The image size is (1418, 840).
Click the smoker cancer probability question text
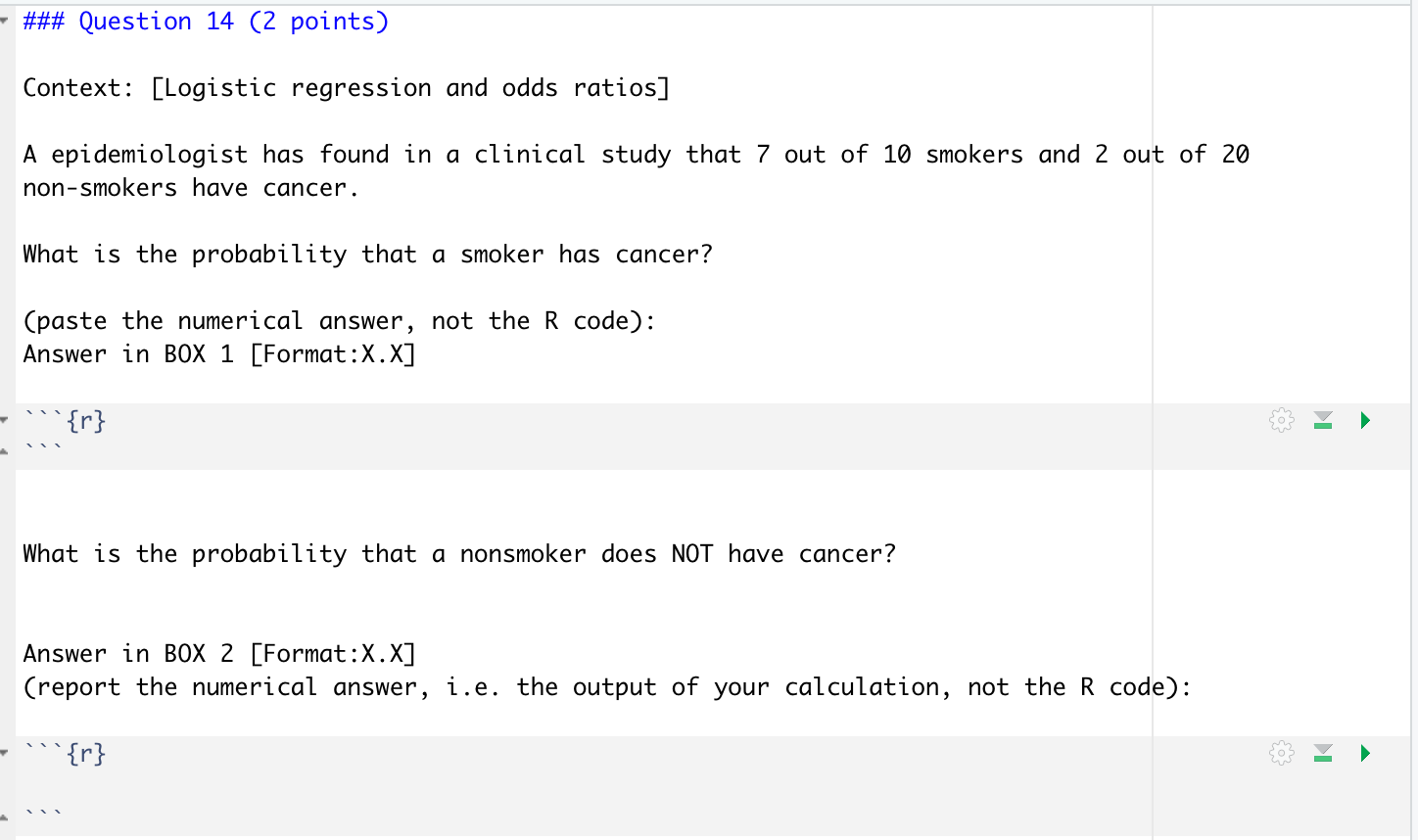pyautogui.click(x=367, y=254)
